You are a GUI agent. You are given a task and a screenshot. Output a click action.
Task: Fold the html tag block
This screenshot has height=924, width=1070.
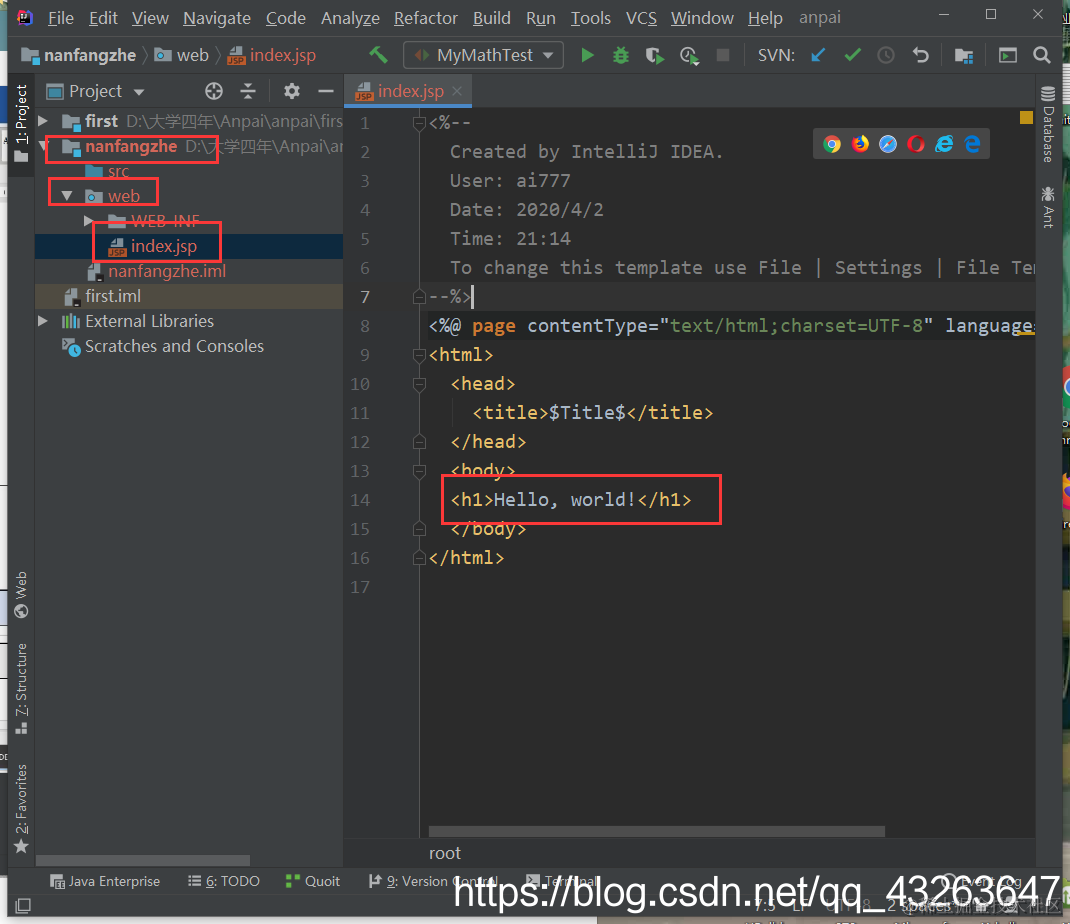coord(419,355)
